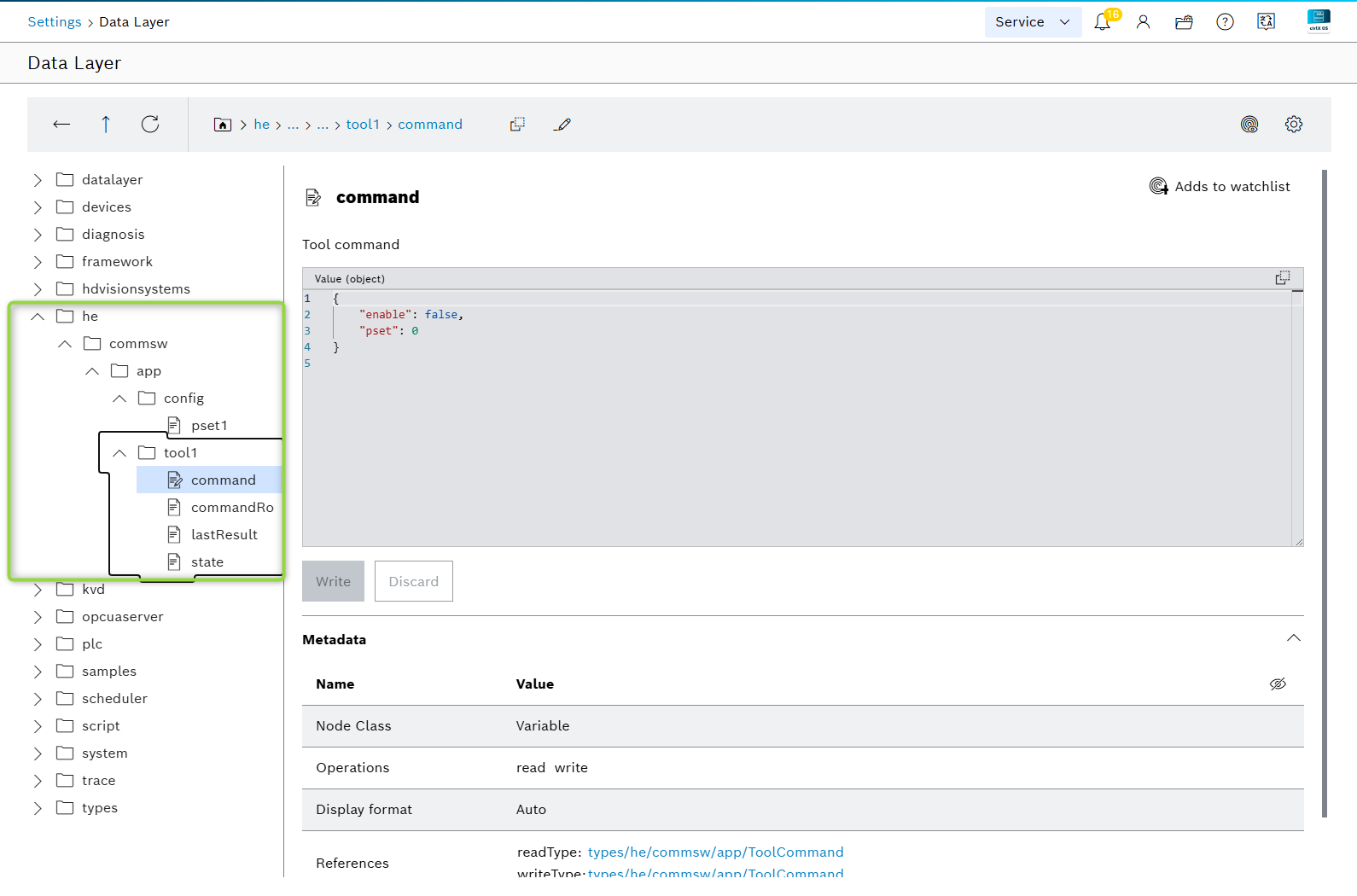
Task: Open Data Layer settings gear icon
Action: (1293, 125)
